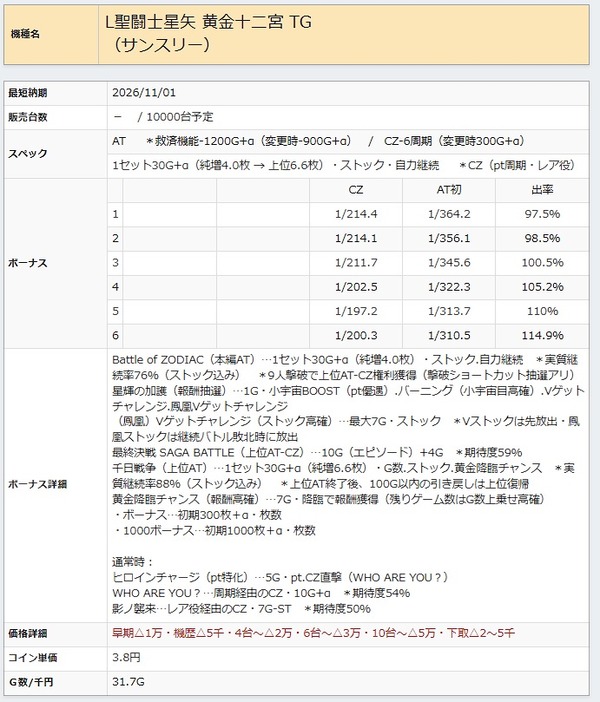Select the 1000ボーナス…初期1000枚+α line

[x=214, y=530]
